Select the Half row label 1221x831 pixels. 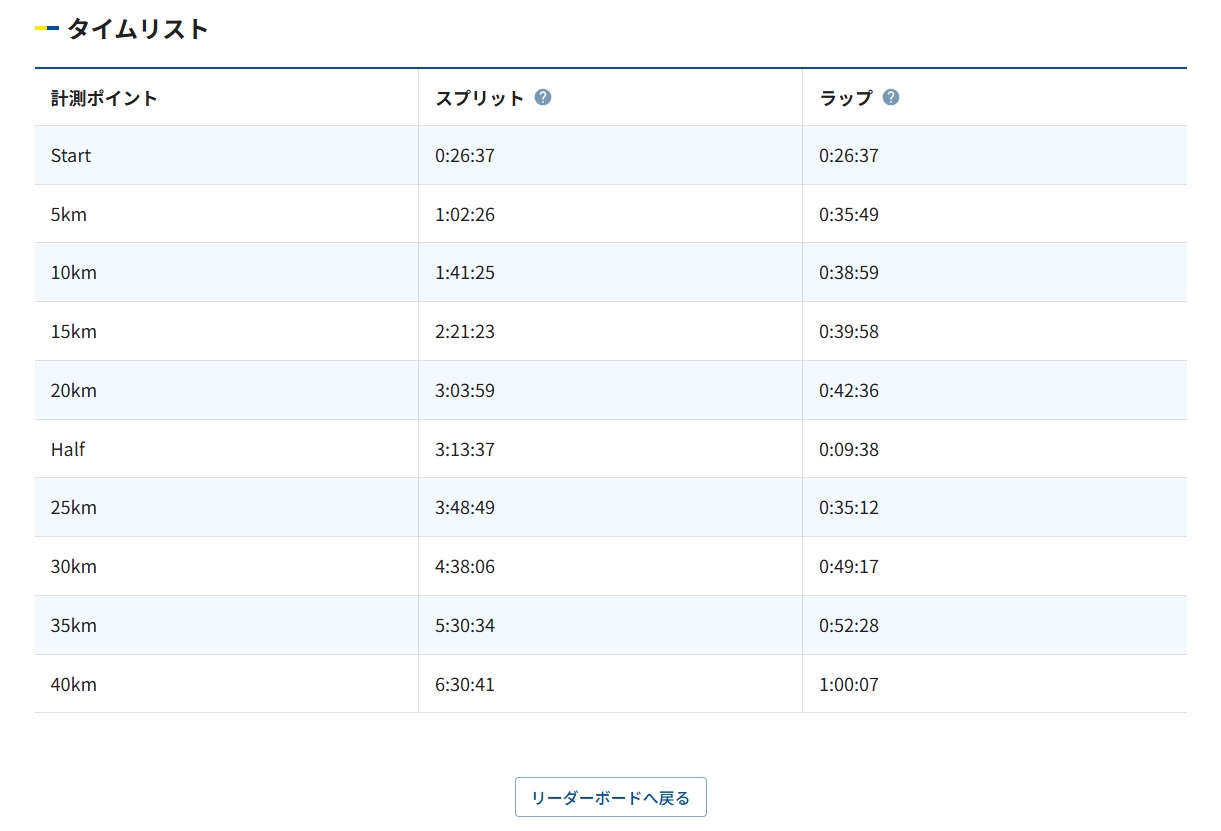[x=68, y=450]
